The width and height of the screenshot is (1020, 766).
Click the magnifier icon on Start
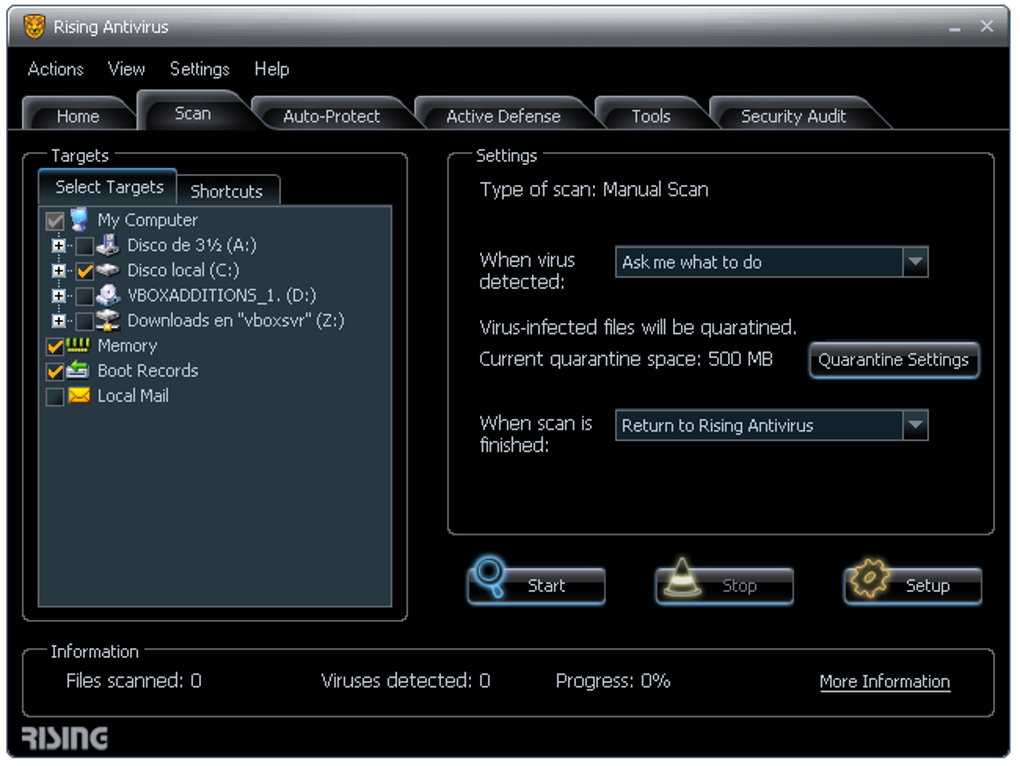[489, 575]
